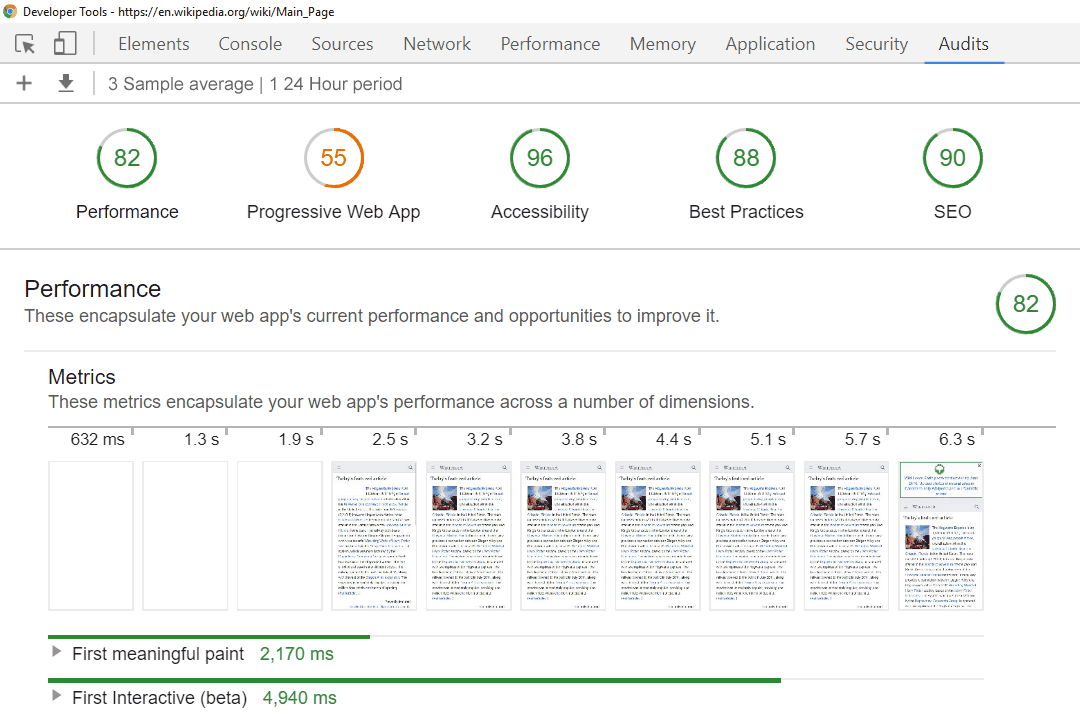Screen dimensions: 1080x715
Task: Open the Network tab
Action: coord(437,44)
